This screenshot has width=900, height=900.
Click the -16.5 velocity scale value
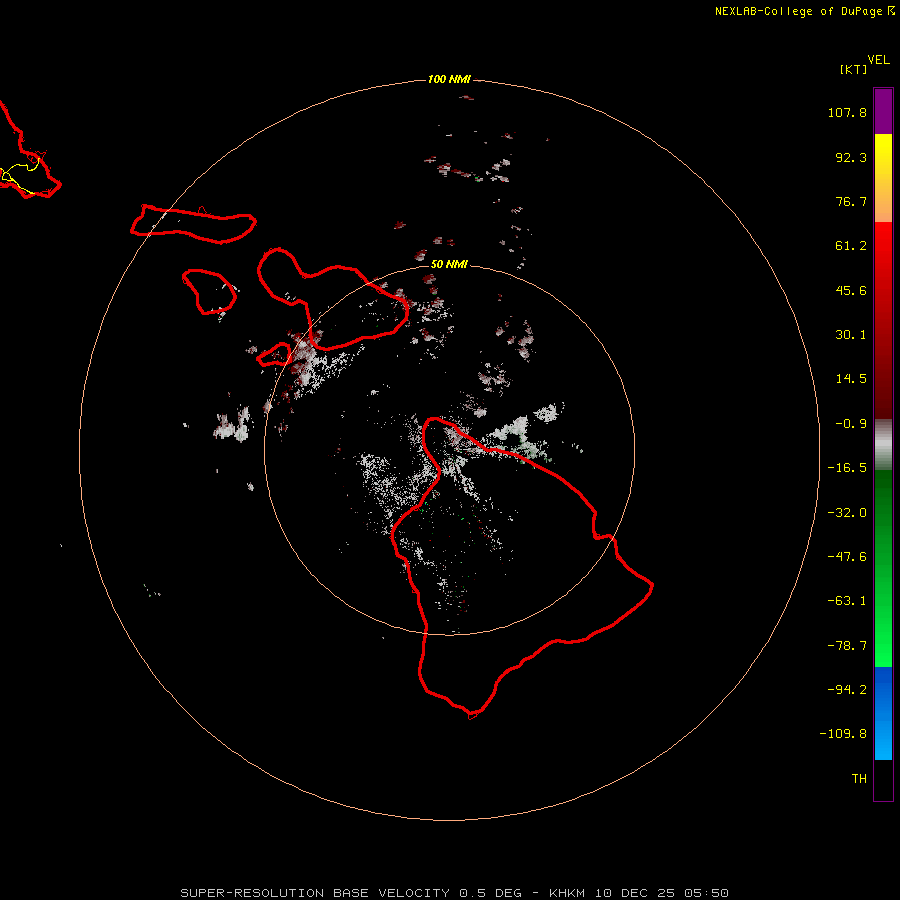click(x=847, y=468)
